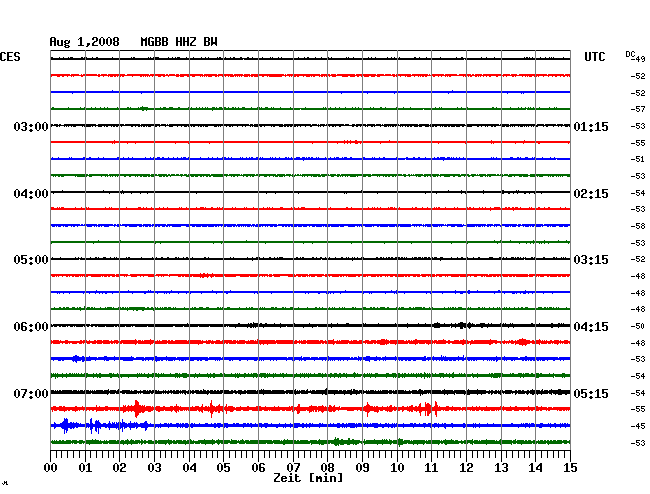The width and height of the screenshot is (650, 494).
Task: Click the DC offset value "-58"
Action: [x=638, y=226]
